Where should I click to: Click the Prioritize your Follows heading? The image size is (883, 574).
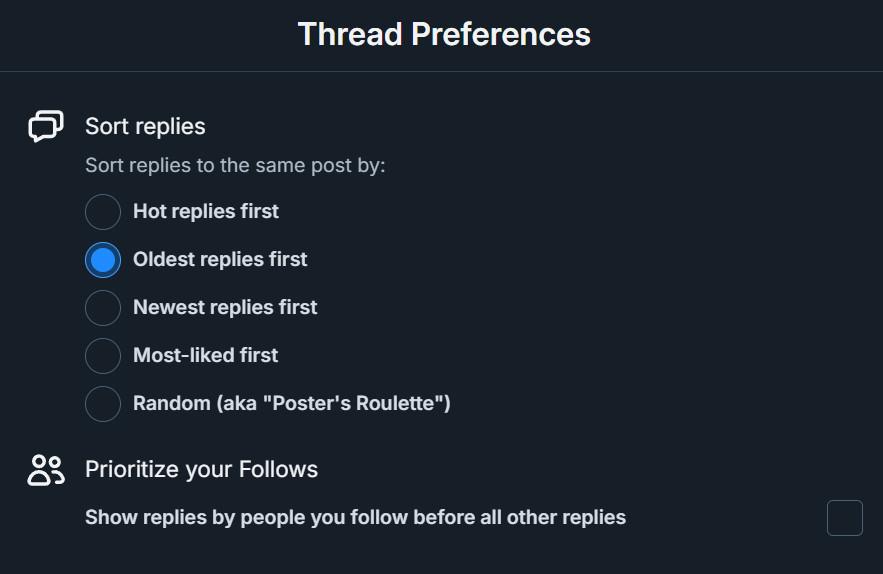pos(202,469)
